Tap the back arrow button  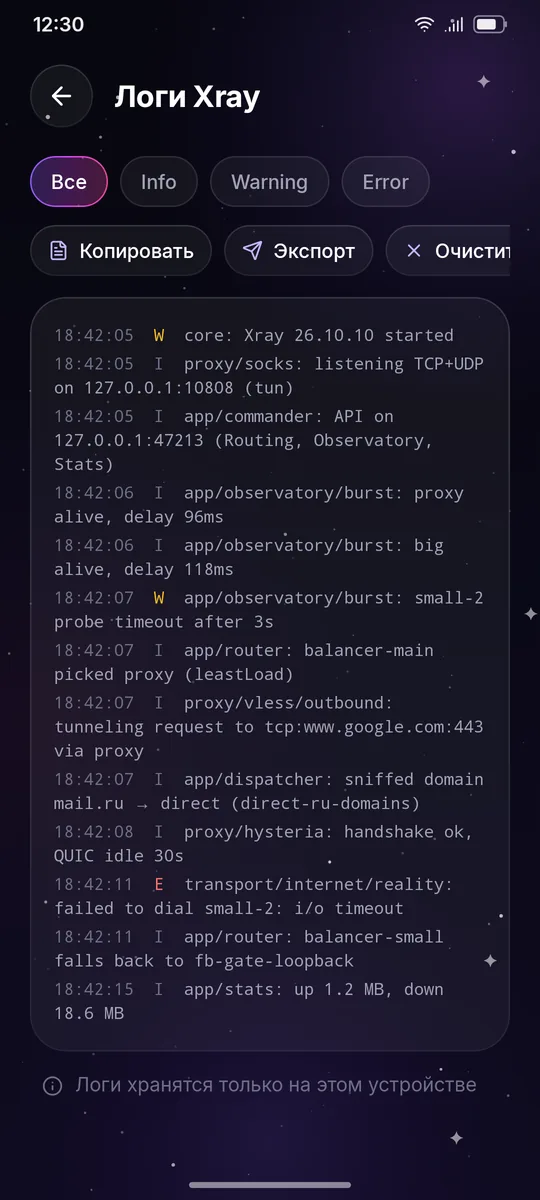(x=61, y=96)
